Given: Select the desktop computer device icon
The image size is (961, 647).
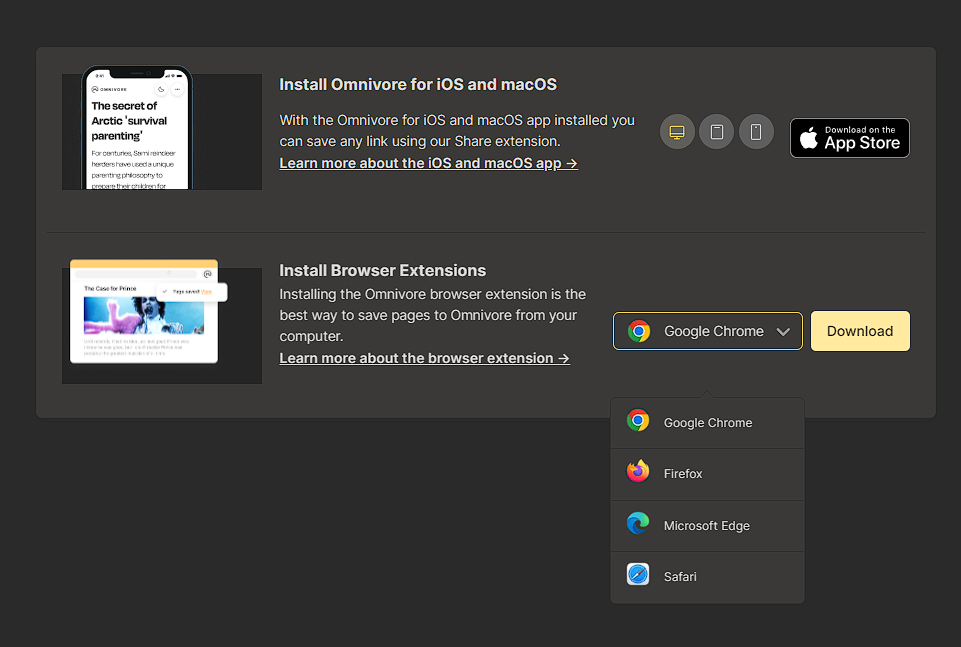Looking at the screenshot, I should 677,132.
